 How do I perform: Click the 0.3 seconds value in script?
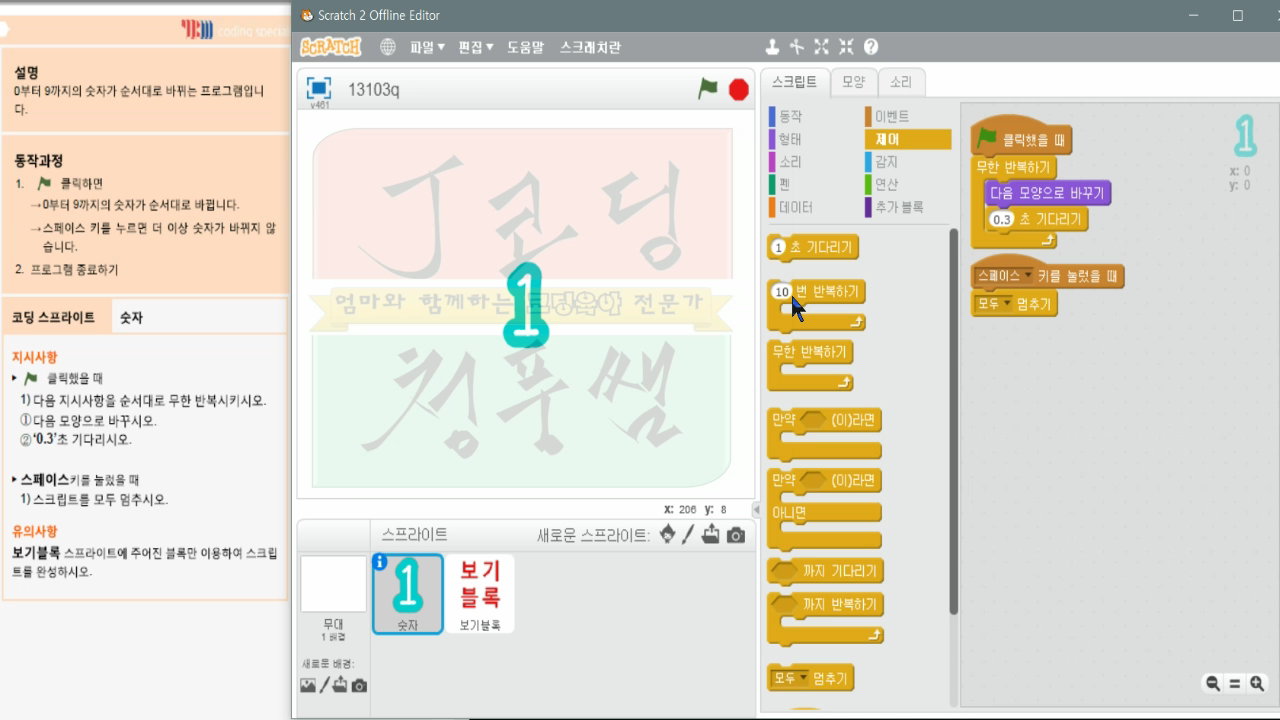pos(1001,219)
